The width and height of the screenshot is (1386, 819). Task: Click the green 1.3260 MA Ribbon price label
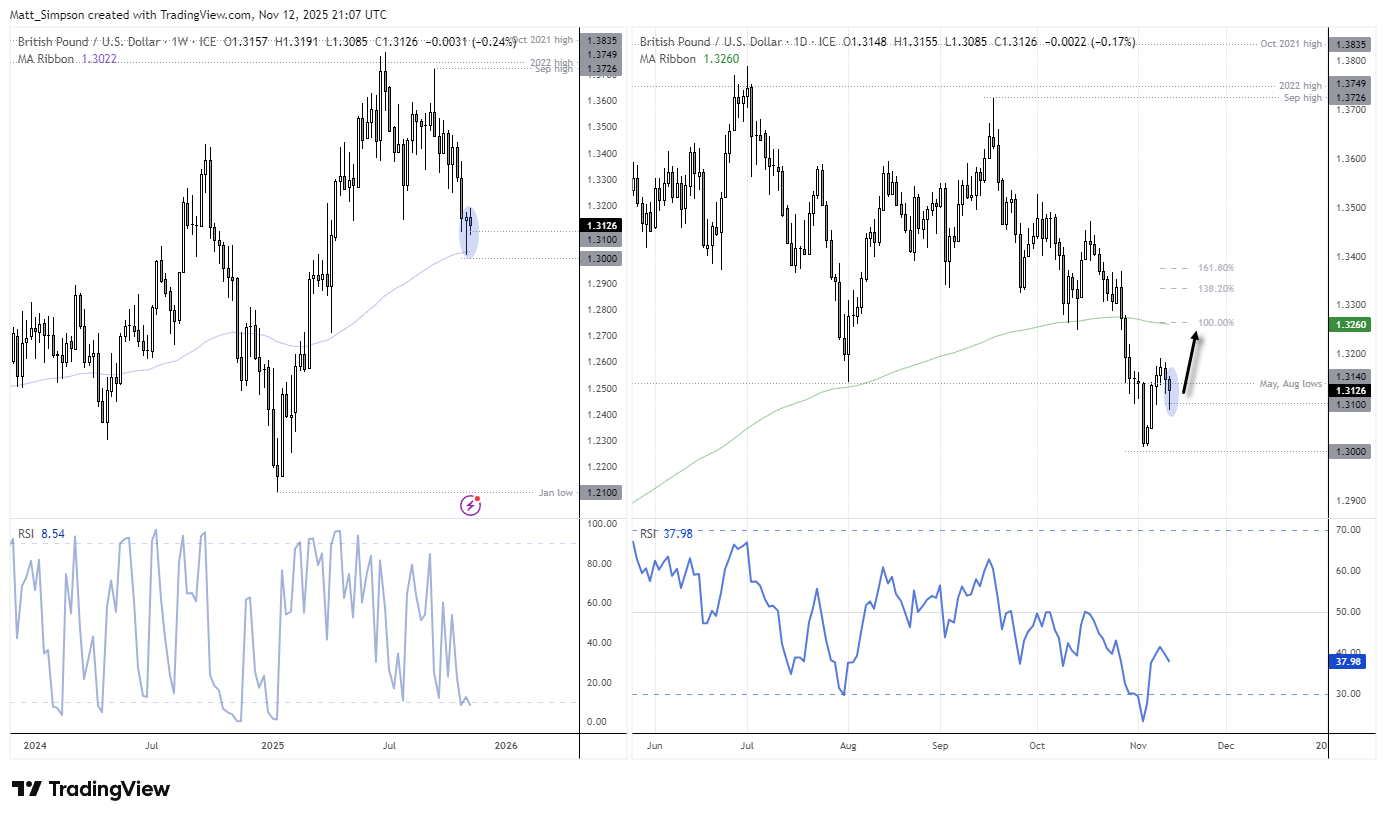[1349, 324]
